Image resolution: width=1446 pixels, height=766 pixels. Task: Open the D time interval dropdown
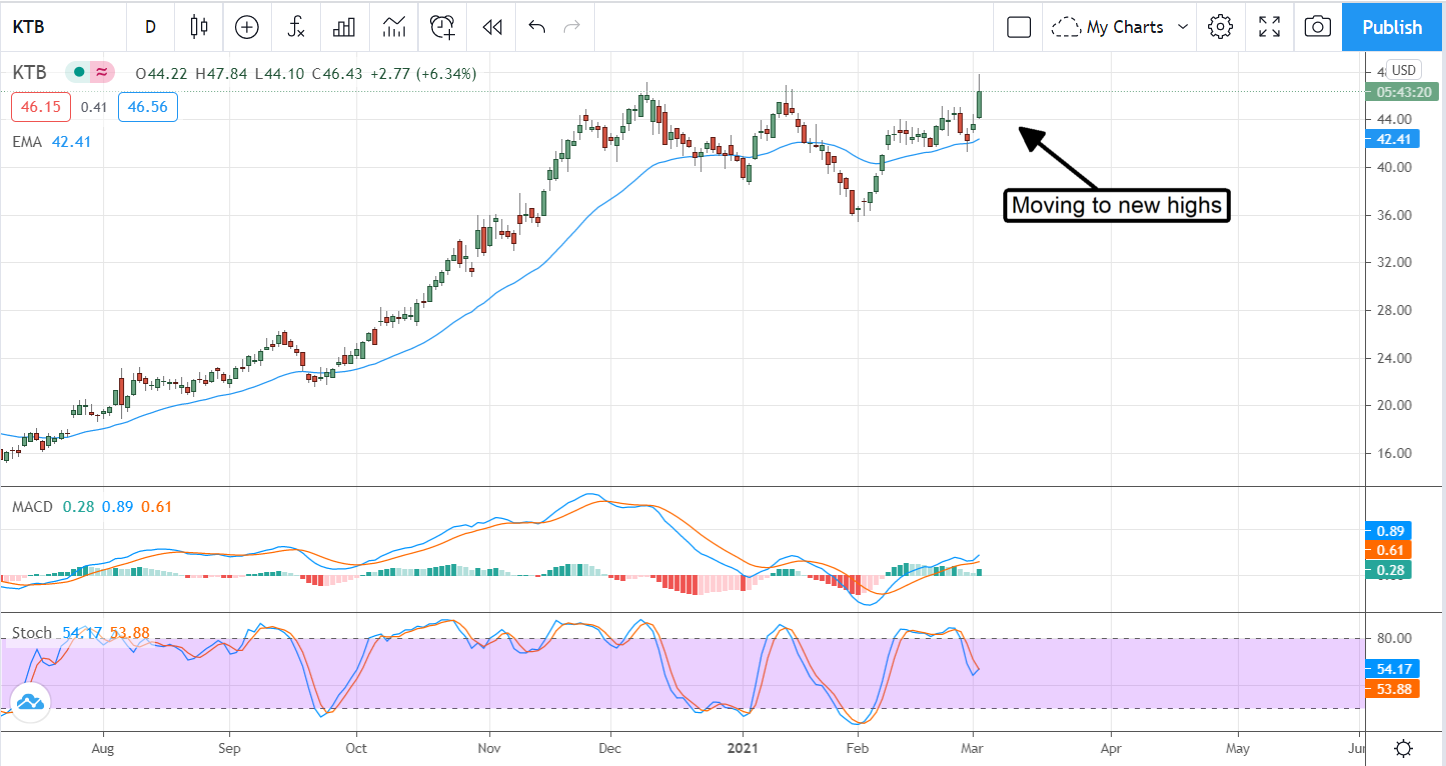click(150, 27)
